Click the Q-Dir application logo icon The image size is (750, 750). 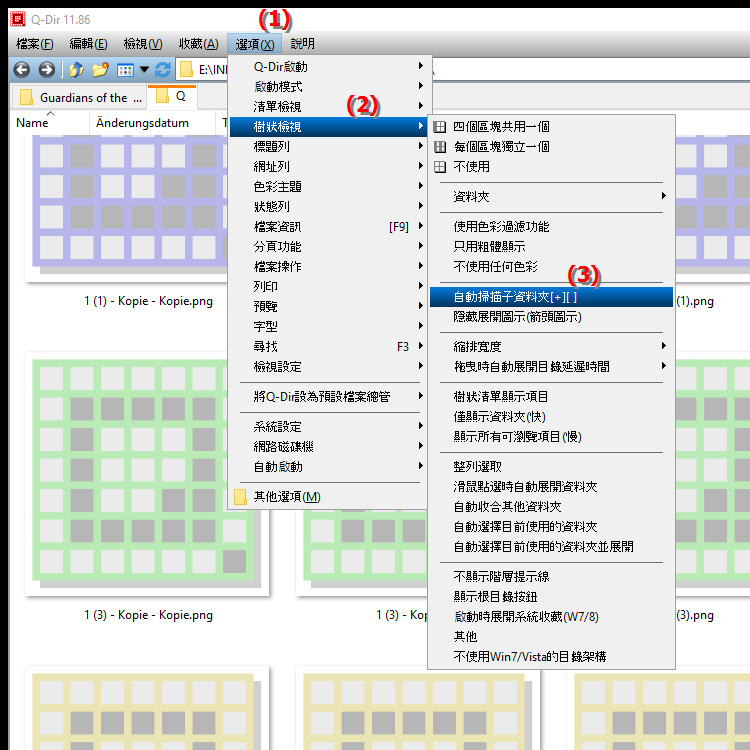tap(18, 20)
